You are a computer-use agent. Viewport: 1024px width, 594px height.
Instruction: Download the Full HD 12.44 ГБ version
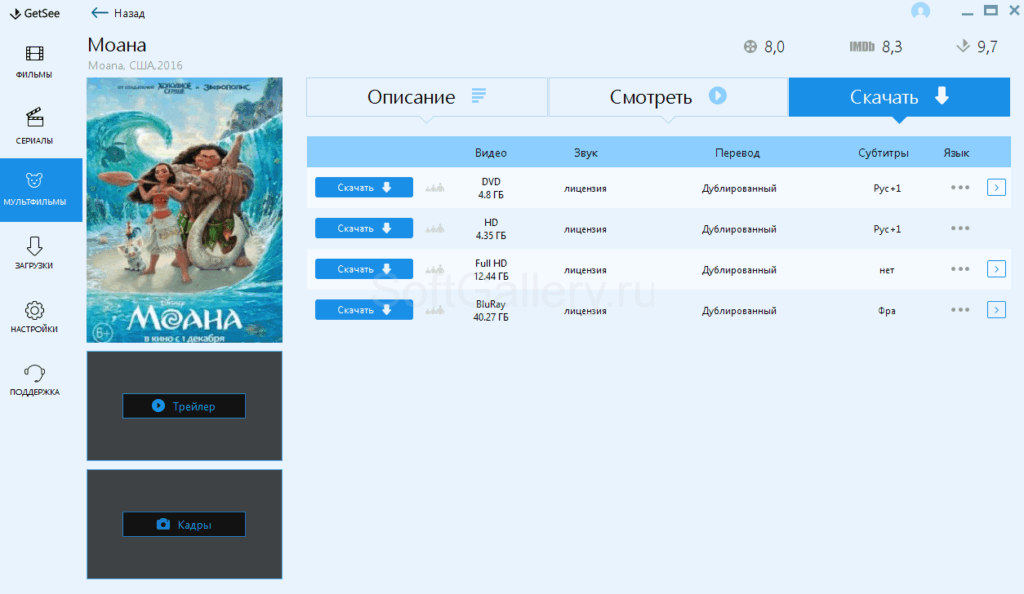click(364, 269)
